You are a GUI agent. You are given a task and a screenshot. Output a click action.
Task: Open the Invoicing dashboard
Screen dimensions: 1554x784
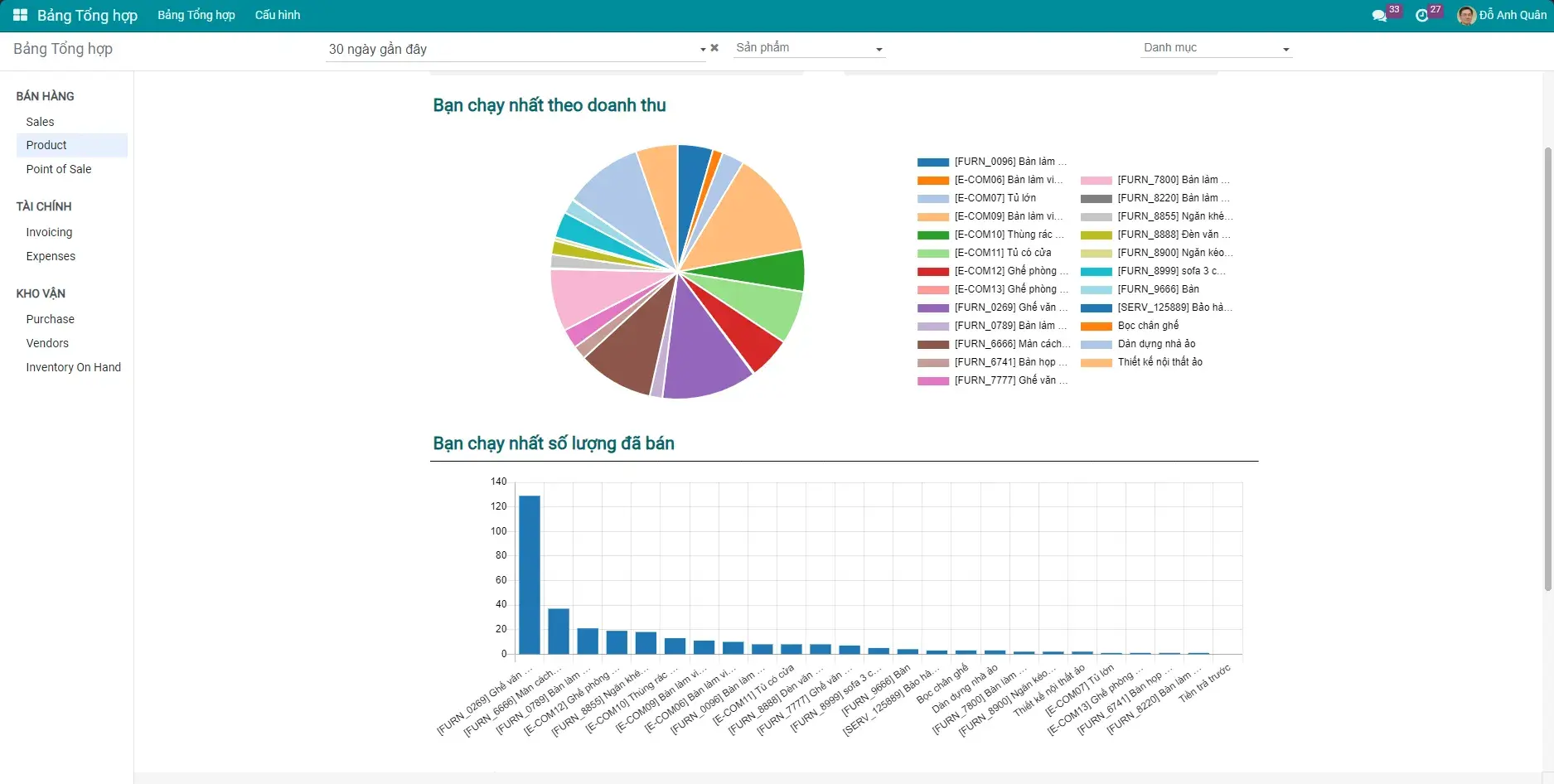(x=49, y=232)
